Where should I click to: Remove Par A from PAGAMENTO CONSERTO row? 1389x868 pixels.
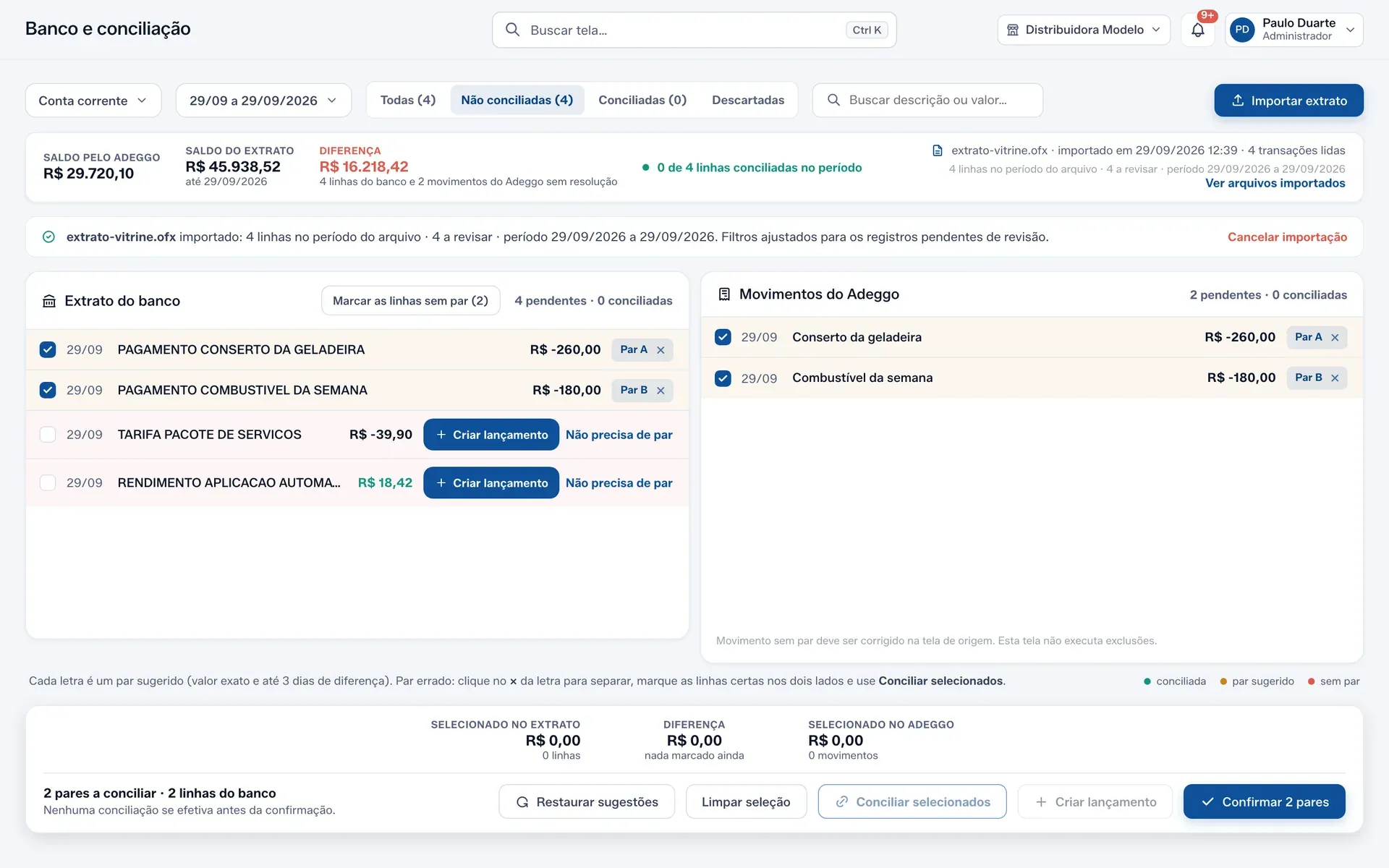(x=660, y=350)
